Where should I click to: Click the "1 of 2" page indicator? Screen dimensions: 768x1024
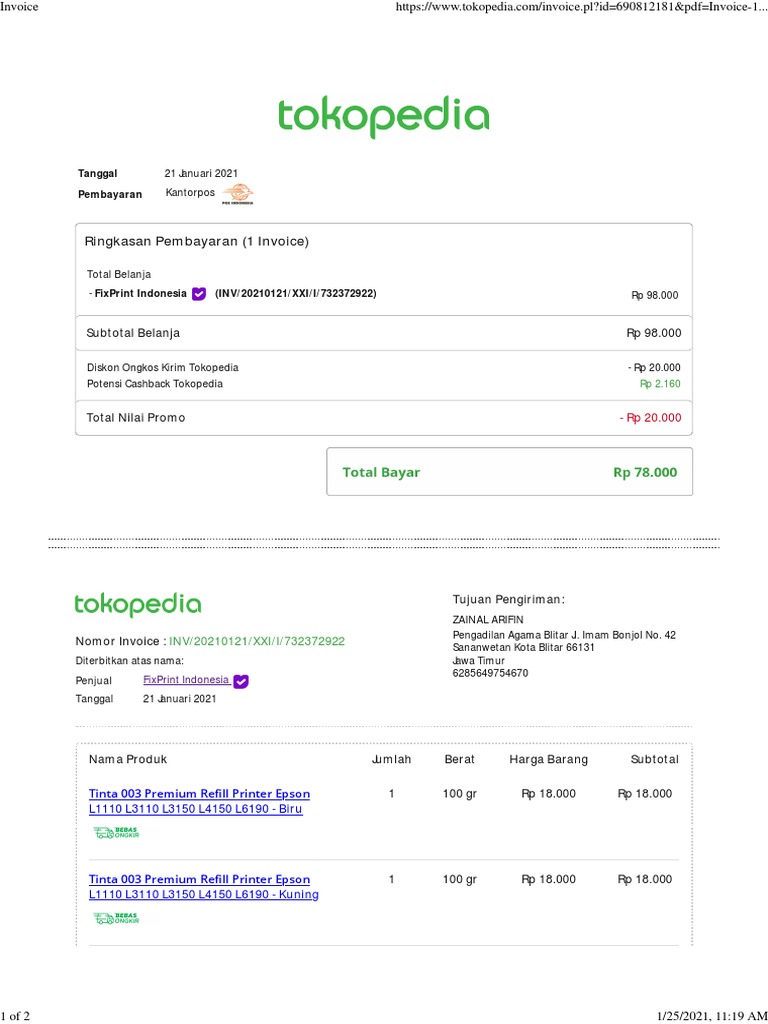pyautogui.click(x=15, y=1016)
